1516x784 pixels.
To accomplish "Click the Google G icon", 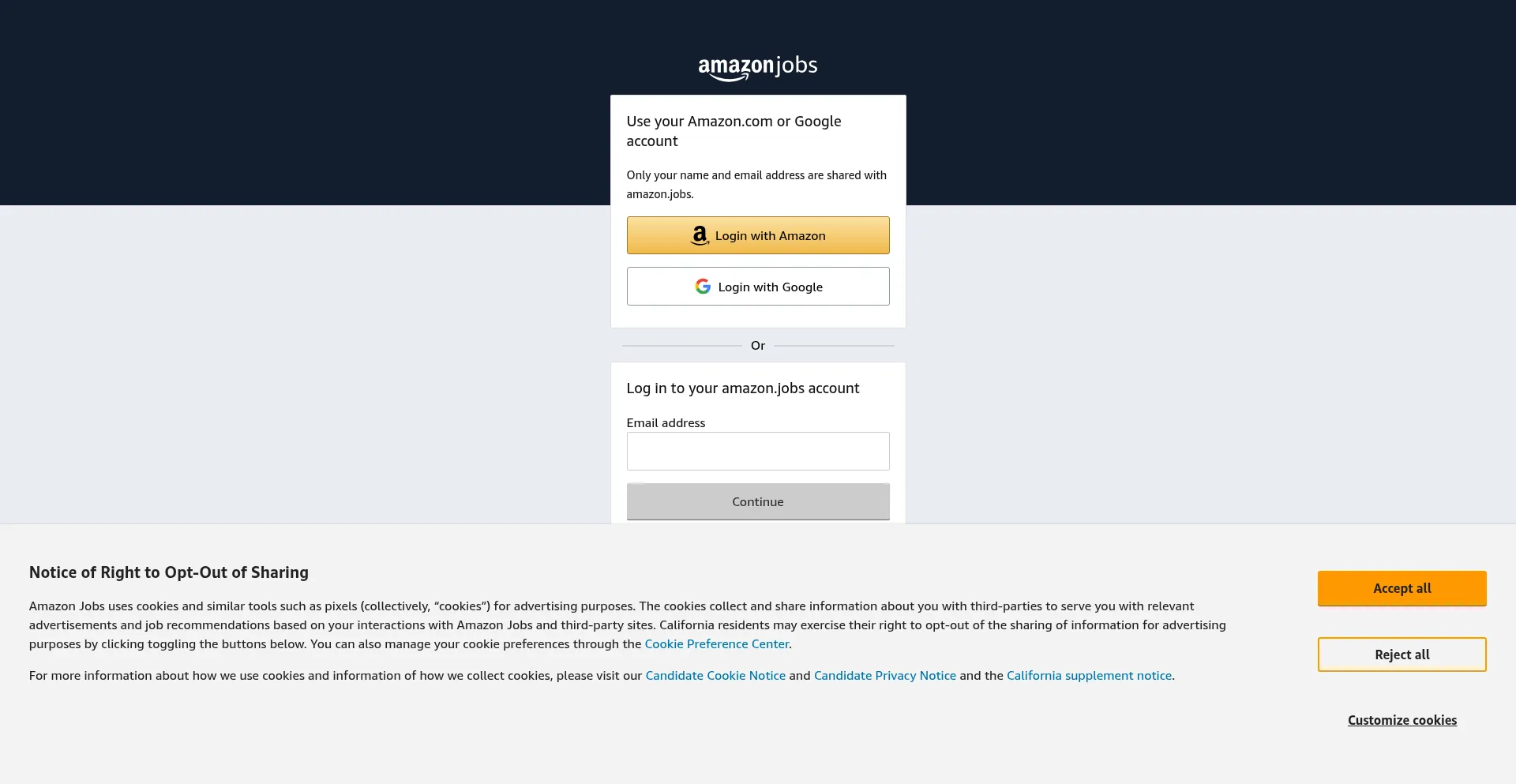I will [x=703, y=287].
